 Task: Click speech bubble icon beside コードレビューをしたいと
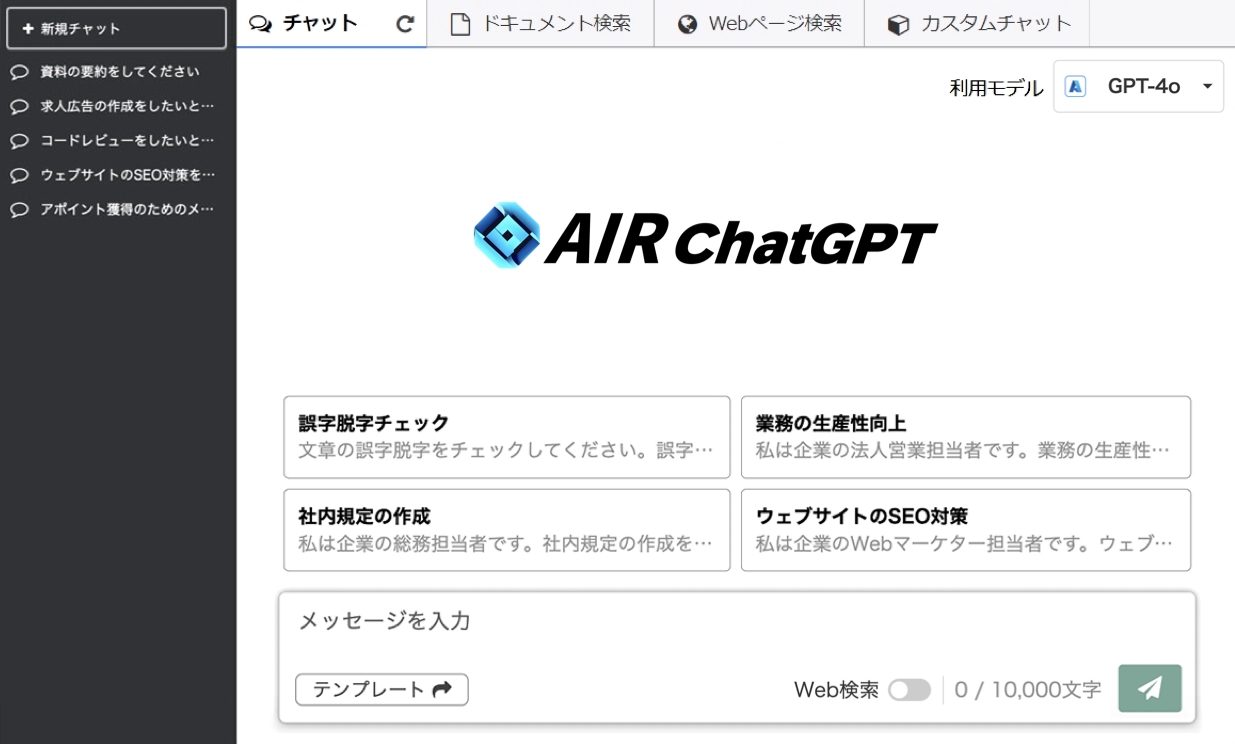(x=19, y=141)
